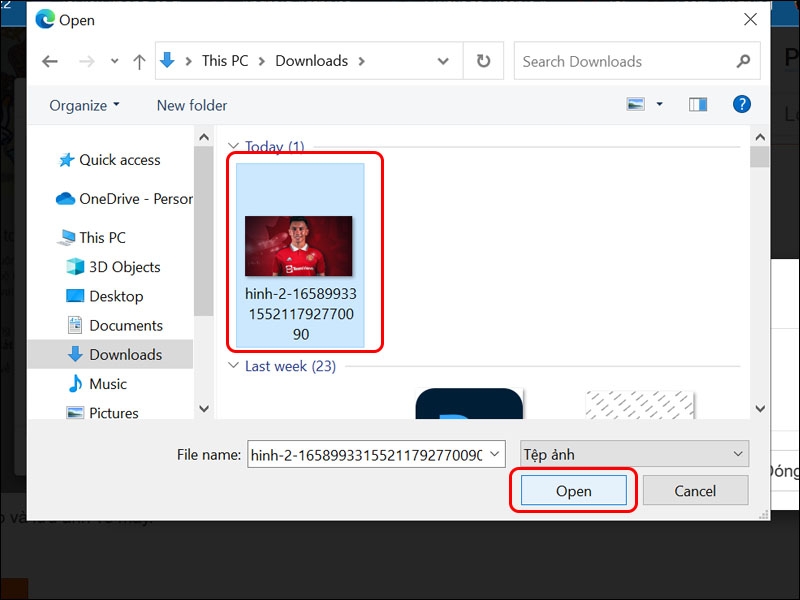Click the Desktop icon in sidebar
Screen dimensions: 800x600
pyautogui.click(x=75, y=295)
